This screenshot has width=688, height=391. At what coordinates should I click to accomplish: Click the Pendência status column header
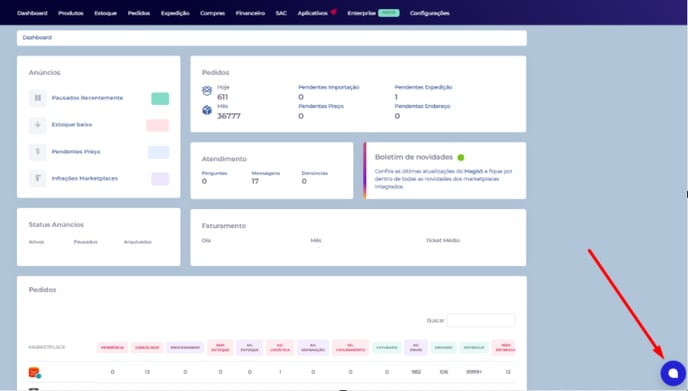(x=112, y=348)
